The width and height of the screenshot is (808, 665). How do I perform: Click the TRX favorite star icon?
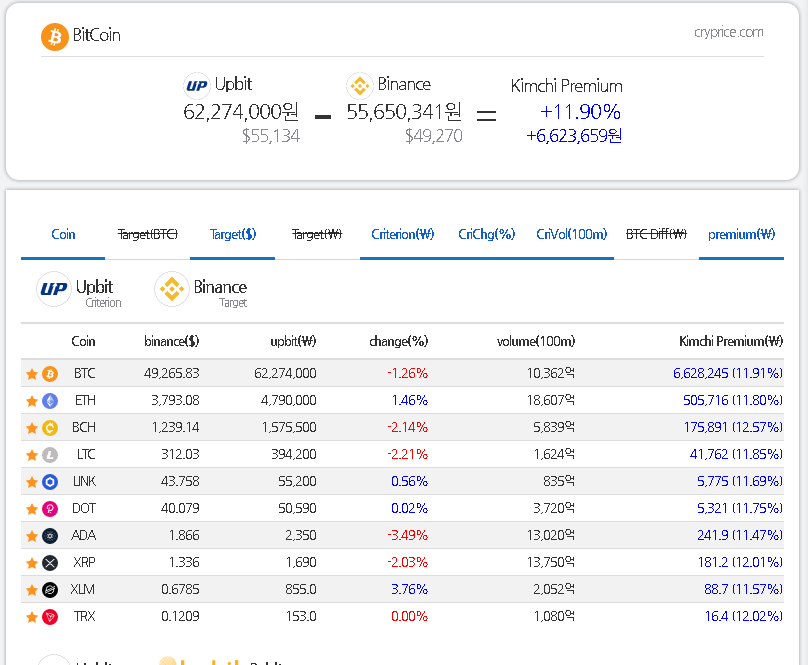tap(32, 617)
